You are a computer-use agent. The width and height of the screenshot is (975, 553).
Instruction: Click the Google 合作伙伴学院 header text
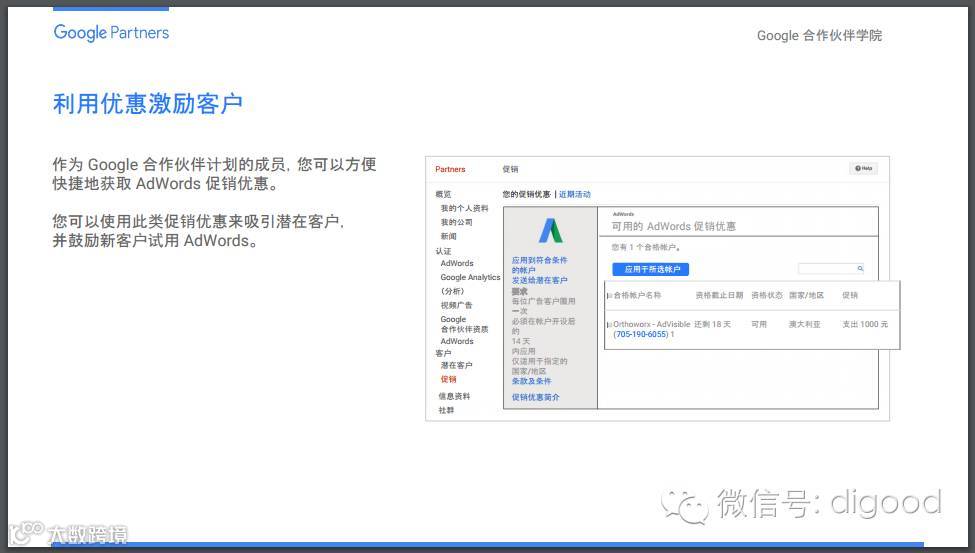819,35
